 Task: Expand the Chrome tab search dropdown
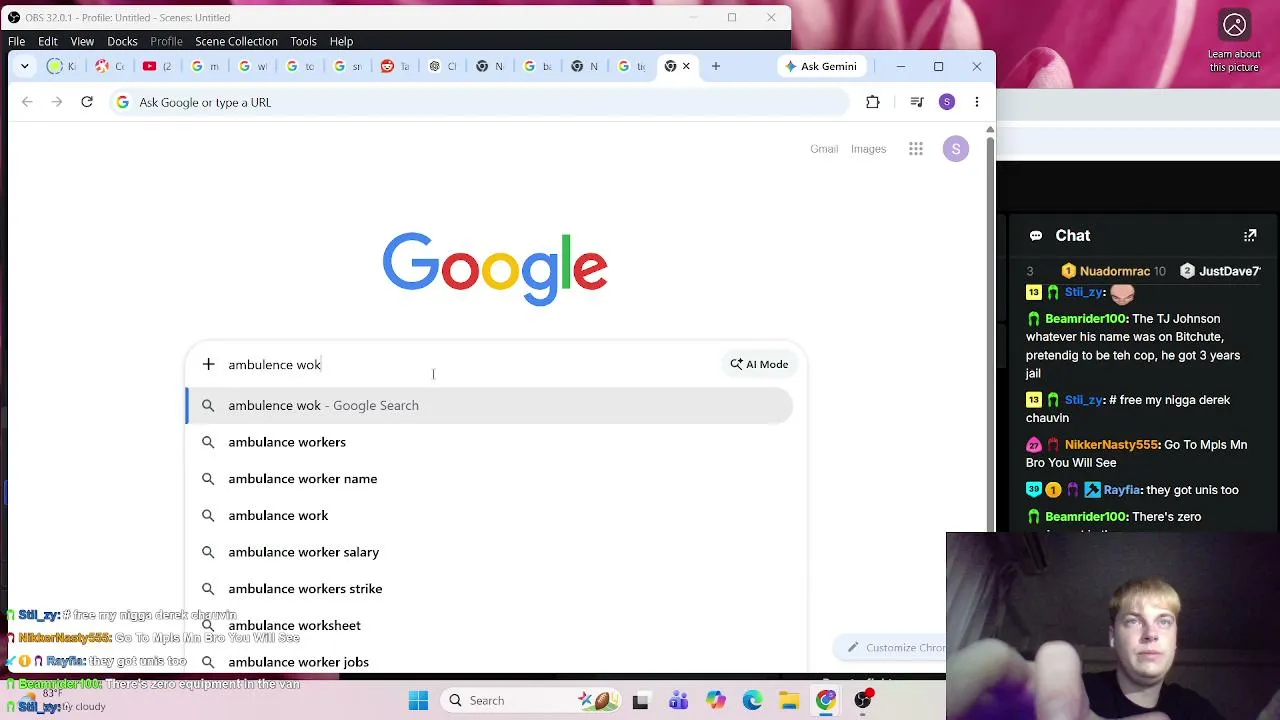pos(25,66)
